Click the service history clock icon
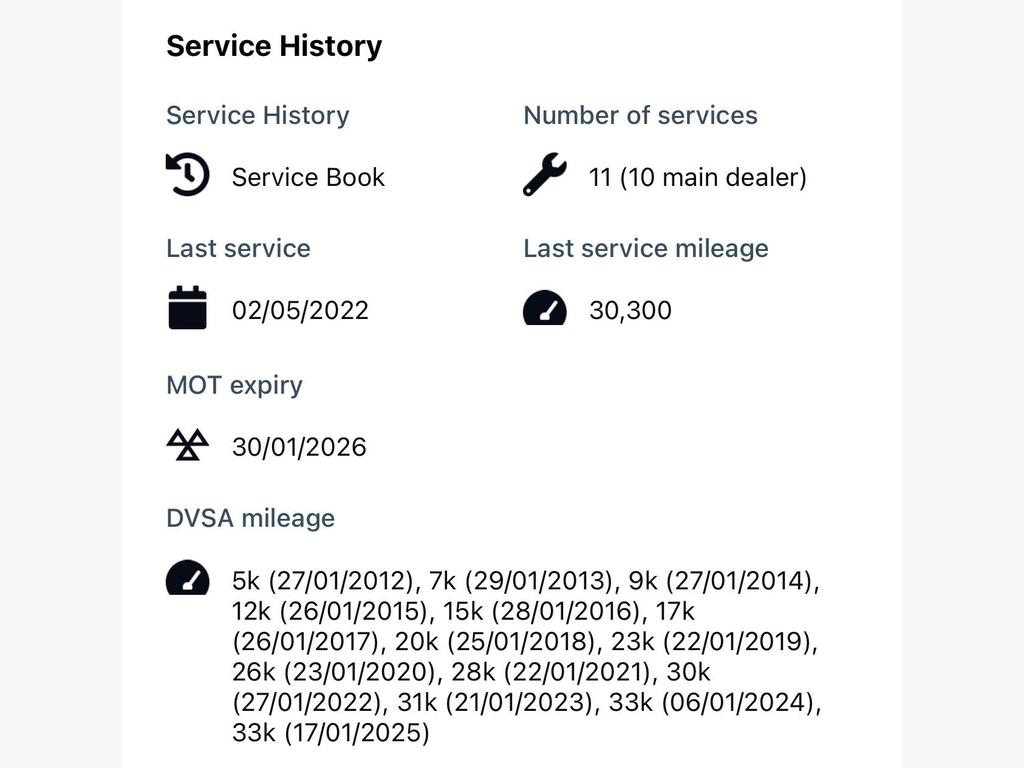Viewport: 1024px width, 768px height. [187, 174]
